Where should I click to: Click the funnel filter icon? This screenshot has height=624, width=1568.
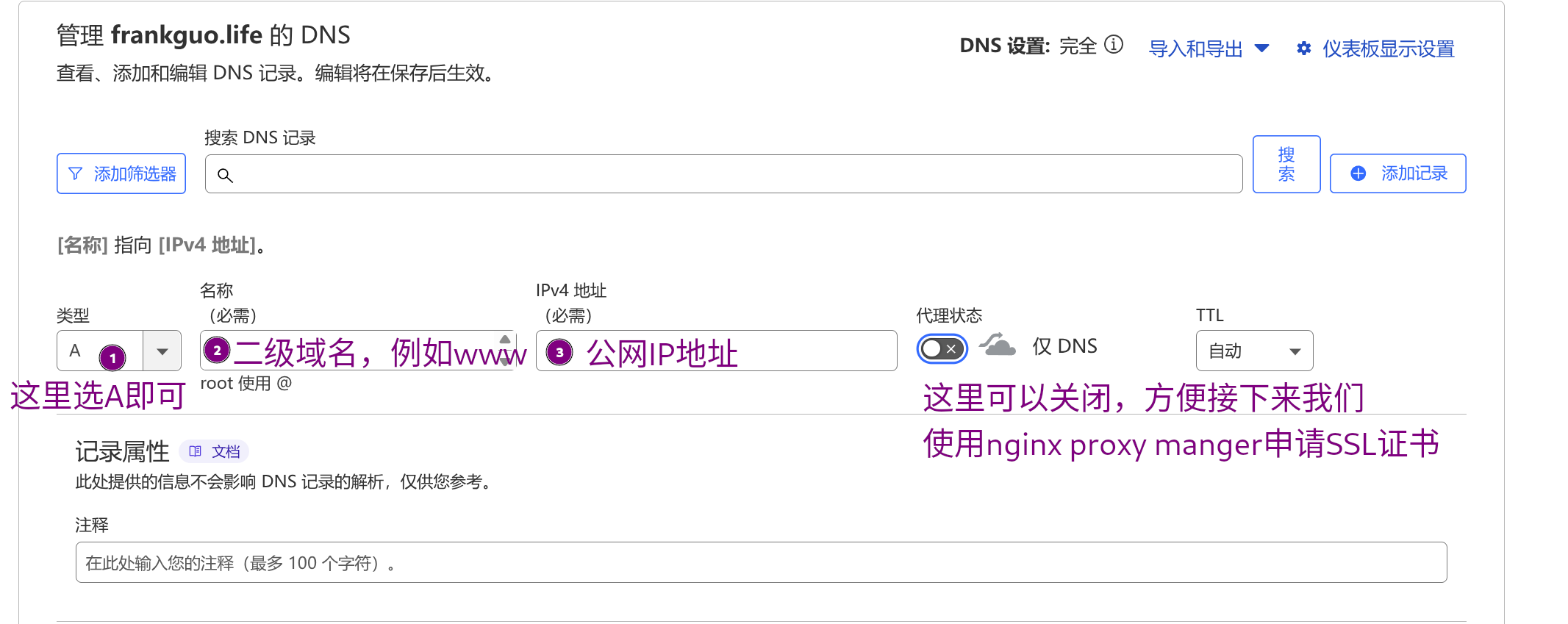point(75,173)
